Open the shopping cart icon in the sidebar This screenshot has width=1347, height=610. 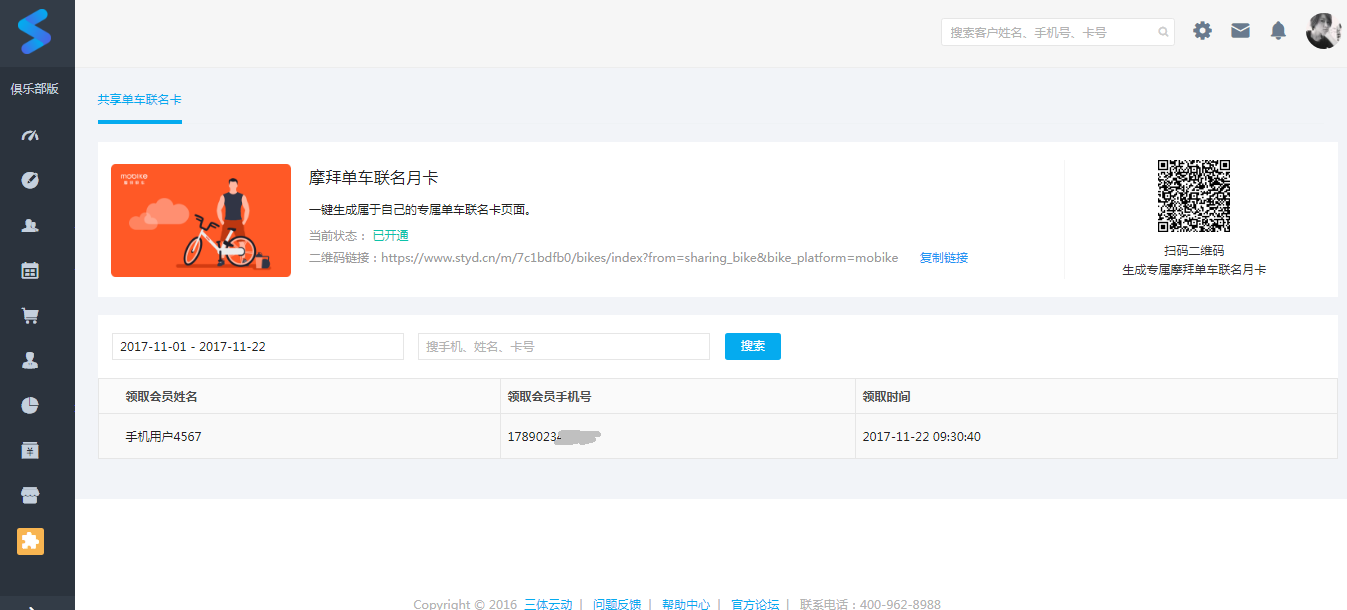30,315
